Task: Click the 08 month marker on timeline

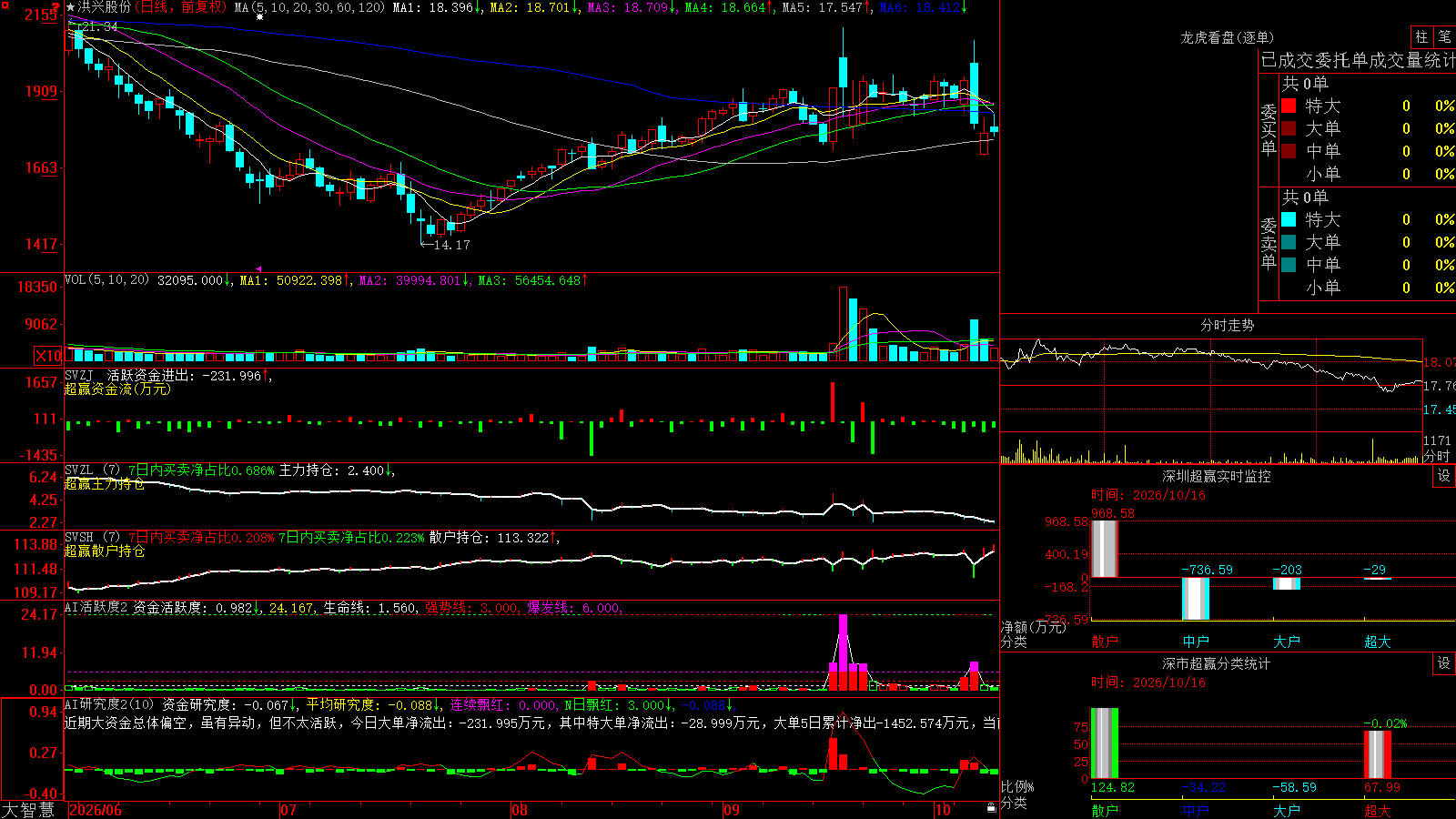Action: click(520, 810)
